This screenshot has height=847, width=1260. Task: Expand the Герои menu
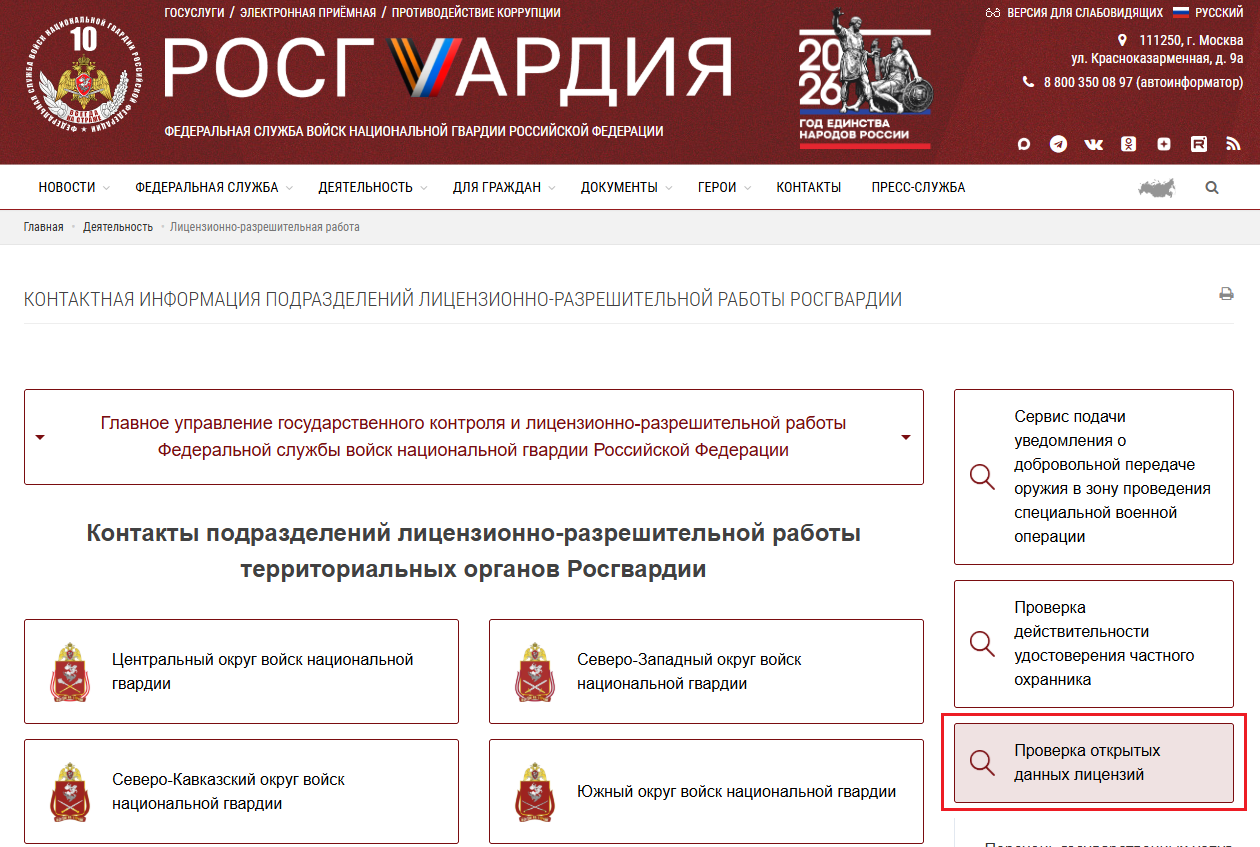click(x=724, y=187)
